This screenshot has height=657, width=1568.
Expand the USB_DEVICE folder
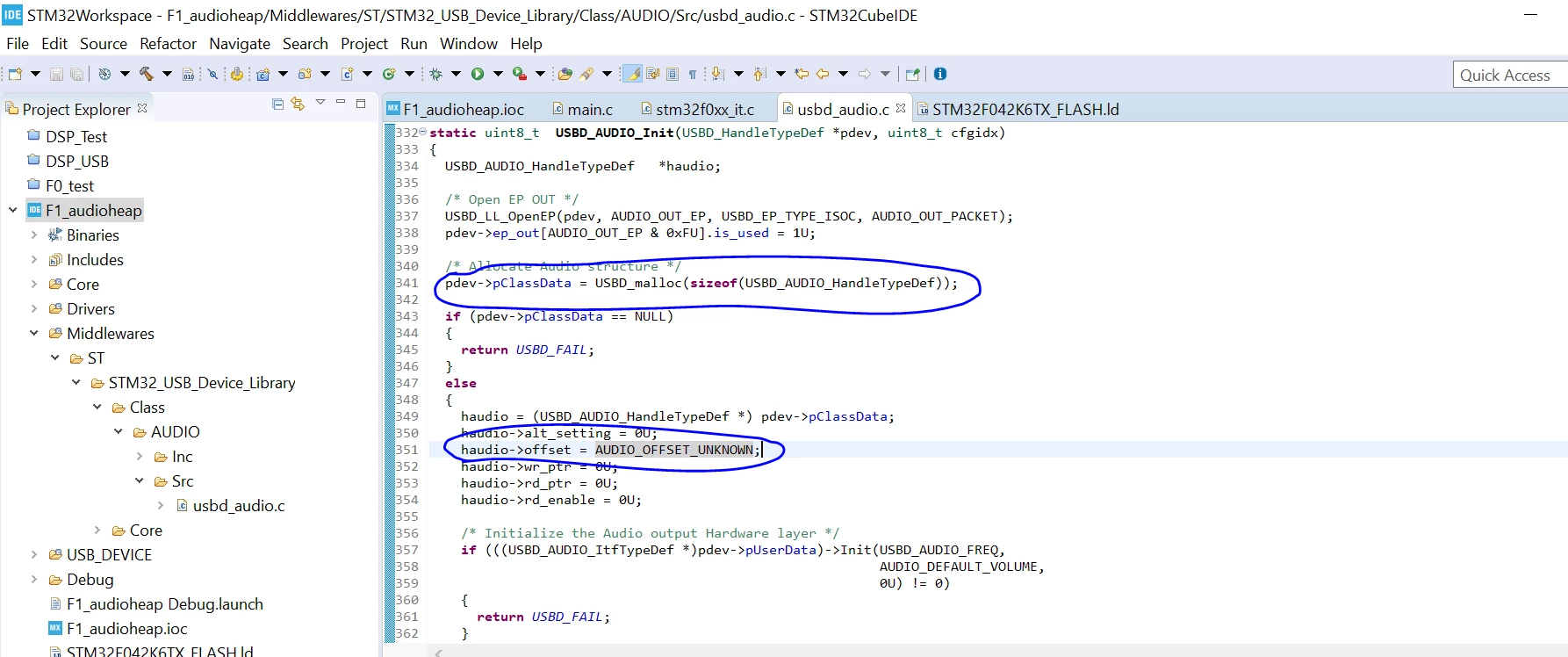(33, 555)
